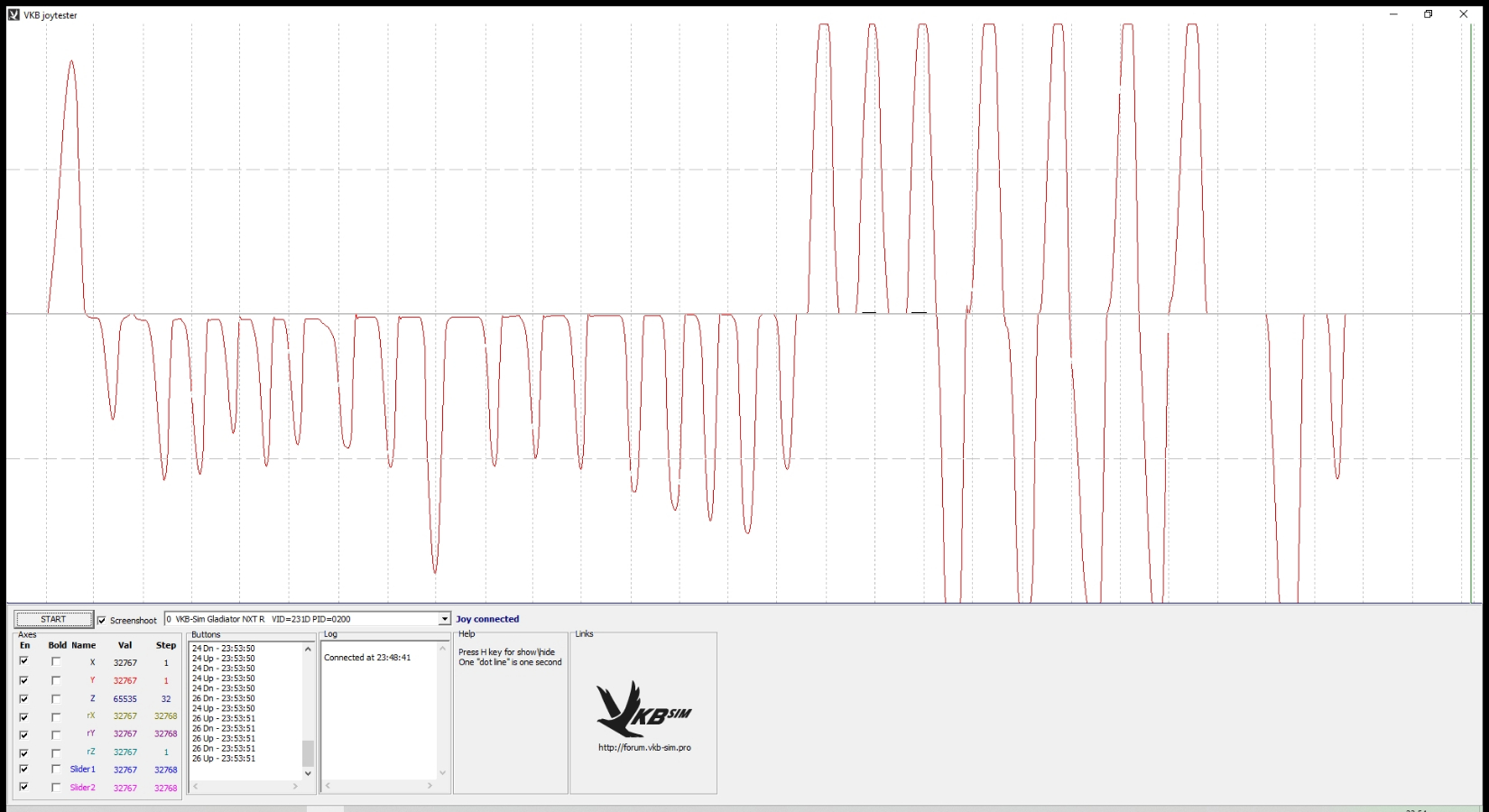
Task: Click the rY axis name label
Action: click(x=91, y=734)
